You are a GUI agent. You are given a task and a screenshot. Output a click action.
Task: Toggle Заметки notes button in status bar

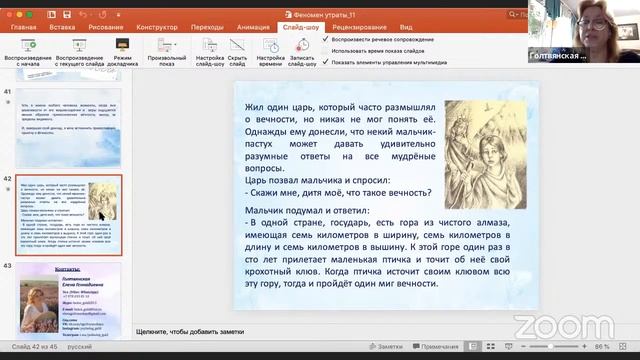point(386,347)
